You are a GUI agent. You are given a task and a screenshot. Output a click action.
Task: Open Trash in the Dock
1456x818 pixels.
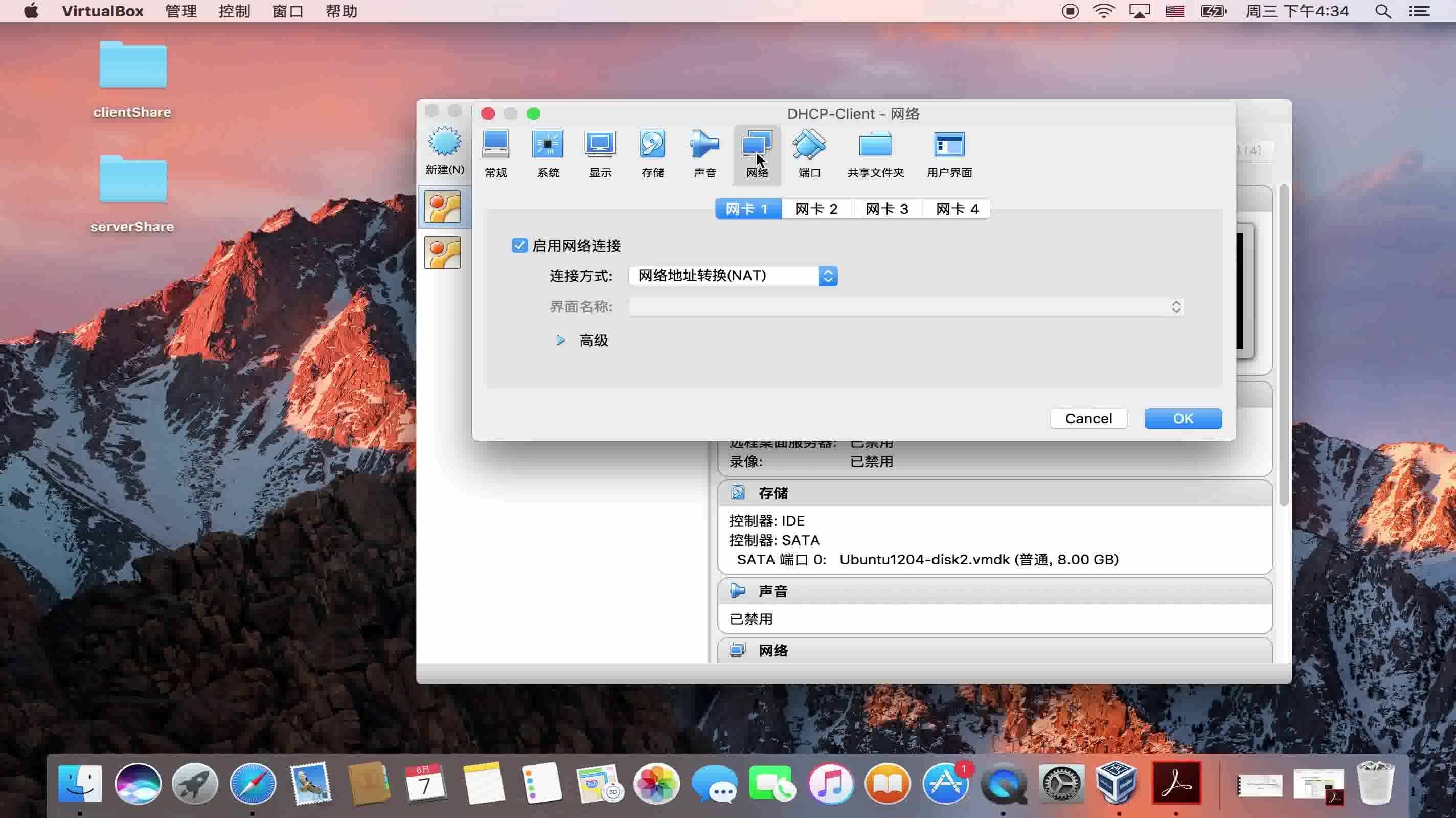point(1375,784)
